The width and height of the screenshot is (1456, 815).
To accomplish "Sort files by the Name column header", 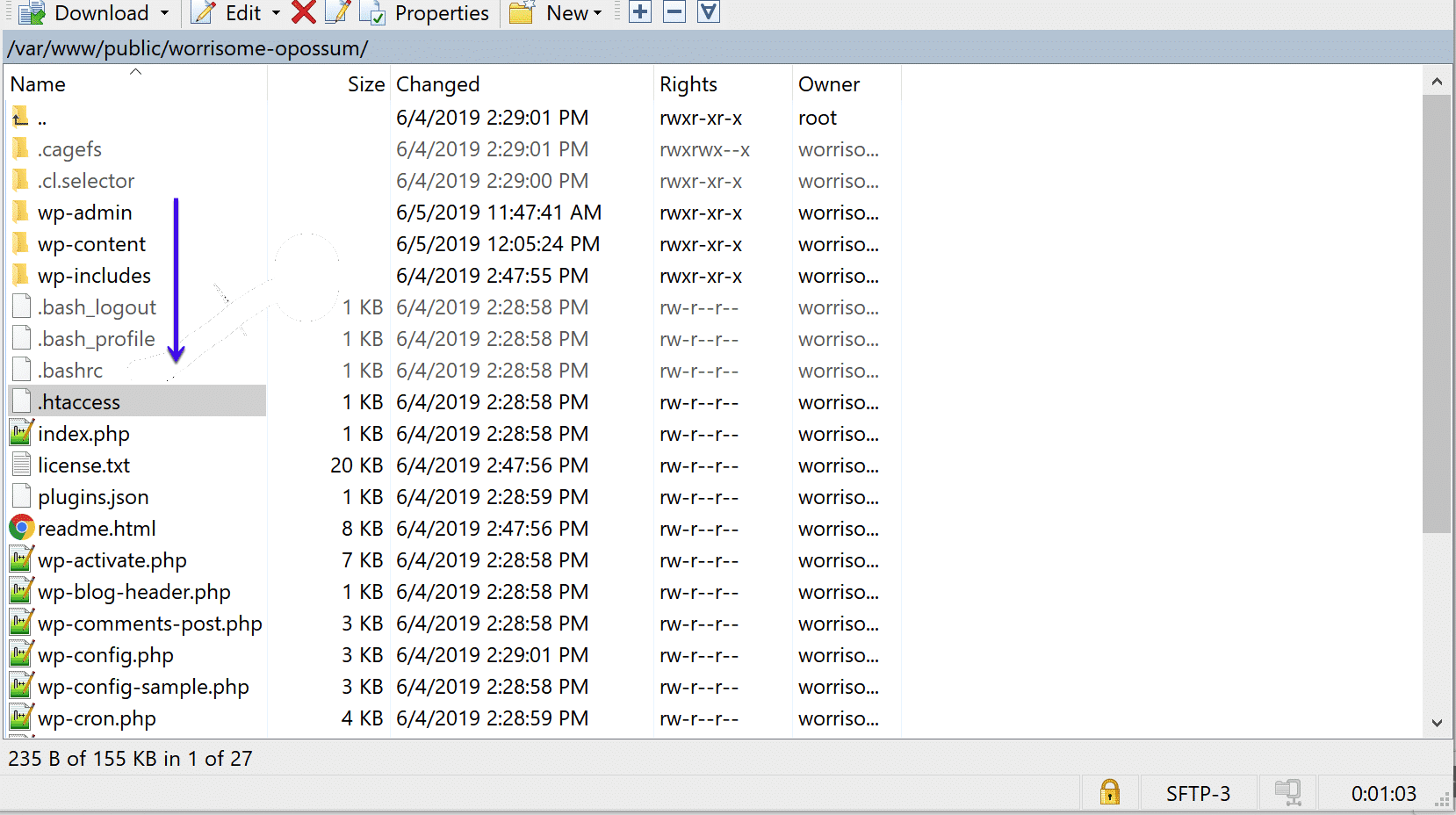I will [x=38, y=83].
